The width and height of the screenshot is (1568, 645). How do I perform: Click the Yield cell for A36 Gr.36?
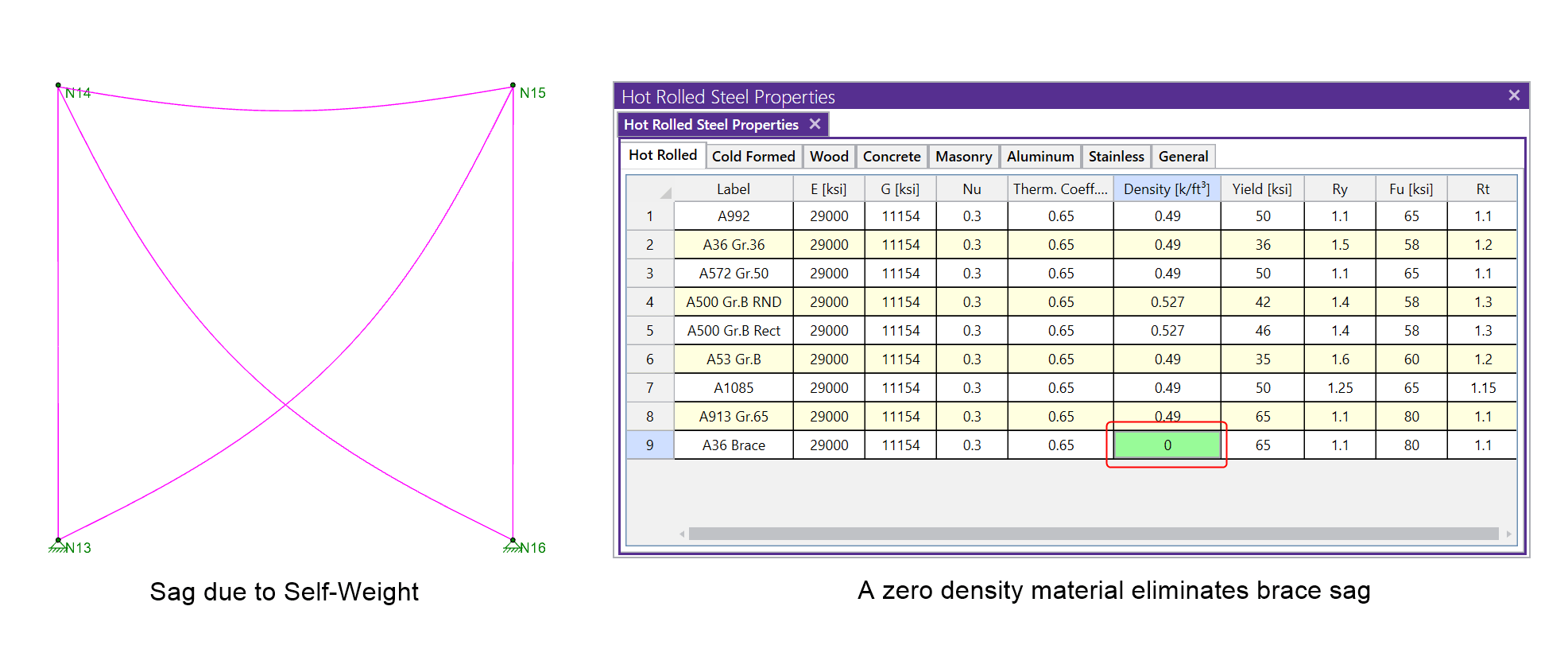point(1262,245)
